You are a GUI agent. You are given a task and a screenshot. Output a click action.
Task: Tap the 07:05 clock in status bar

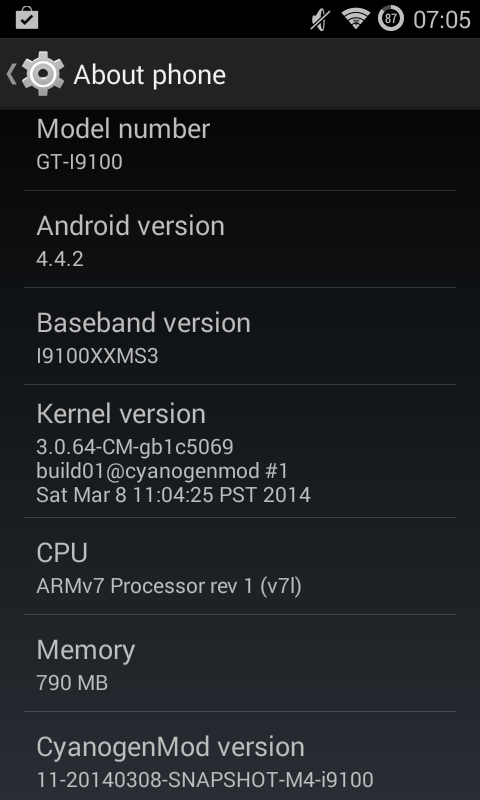[442, 20]
